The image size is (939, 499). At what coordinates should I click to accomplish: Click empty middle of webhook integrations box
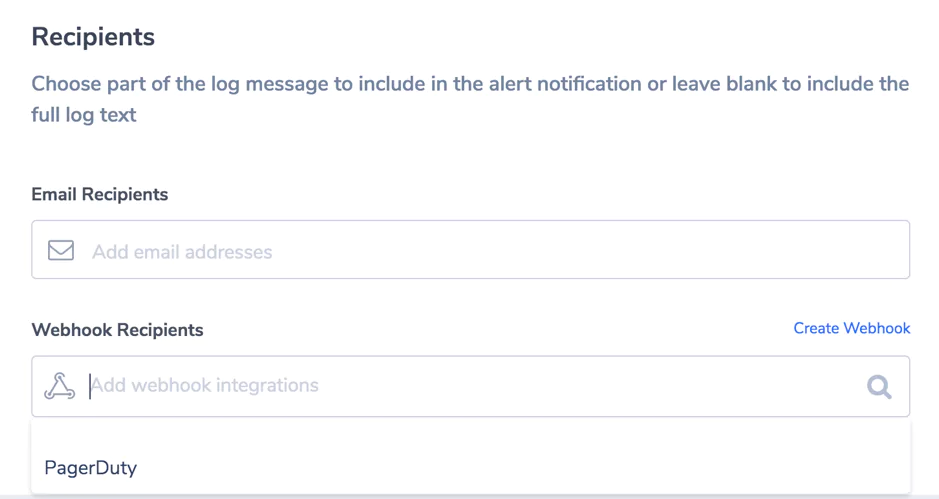569,386
